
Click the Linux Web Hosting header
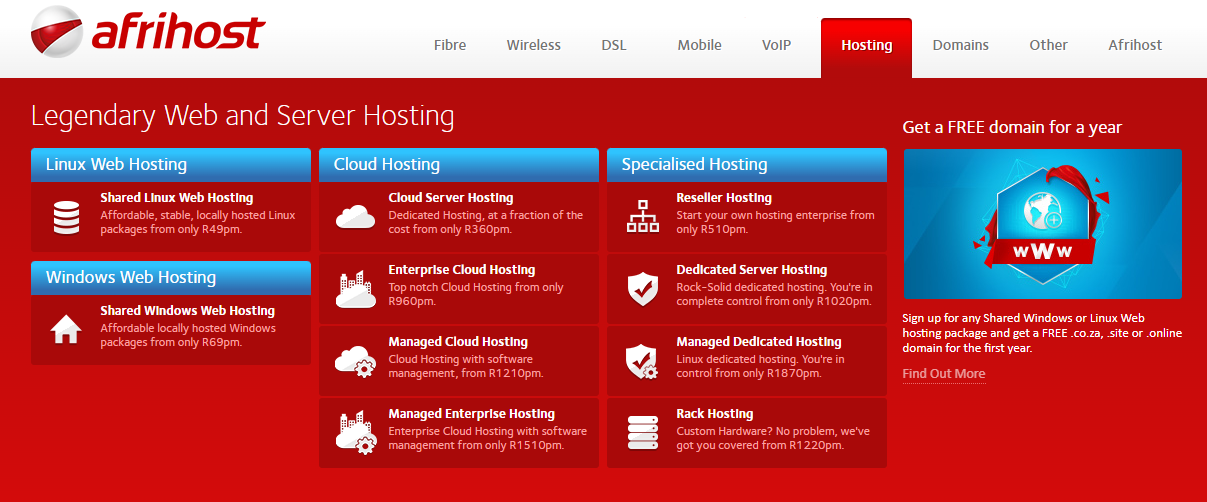[x=171, y=165]
